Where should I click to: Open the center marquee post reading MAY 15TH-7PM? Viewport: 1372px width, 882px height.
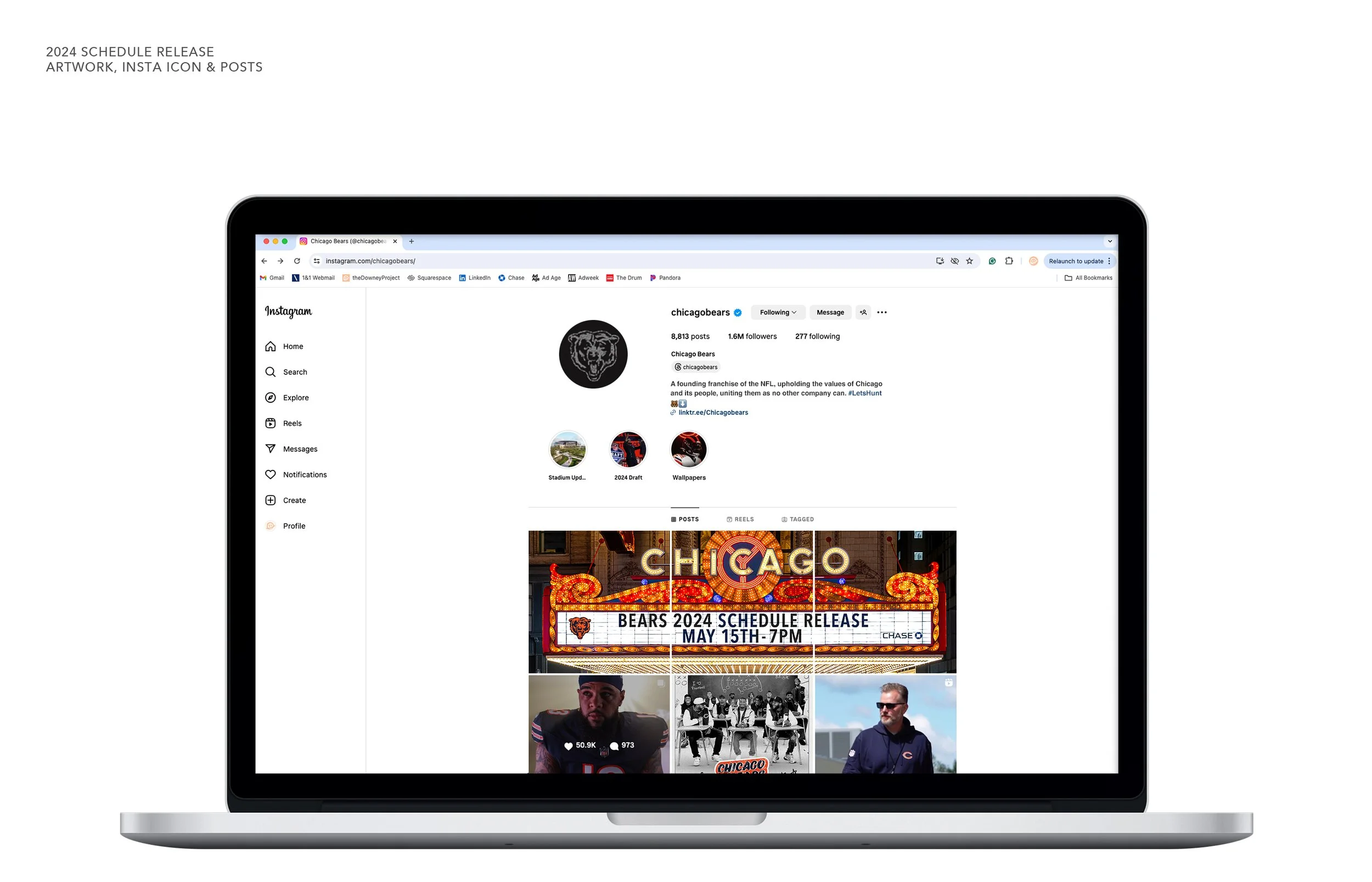click(x=742, y=602)
